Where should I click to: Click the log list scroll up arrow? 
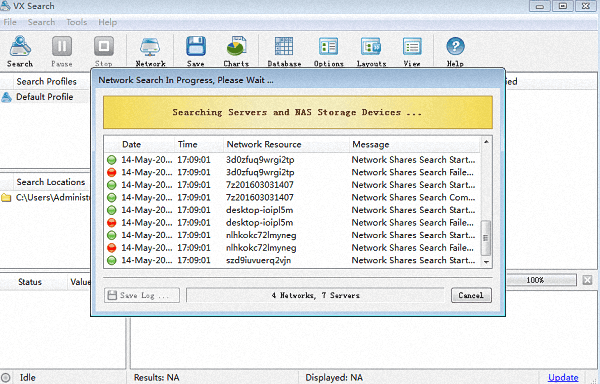(486, 142)
